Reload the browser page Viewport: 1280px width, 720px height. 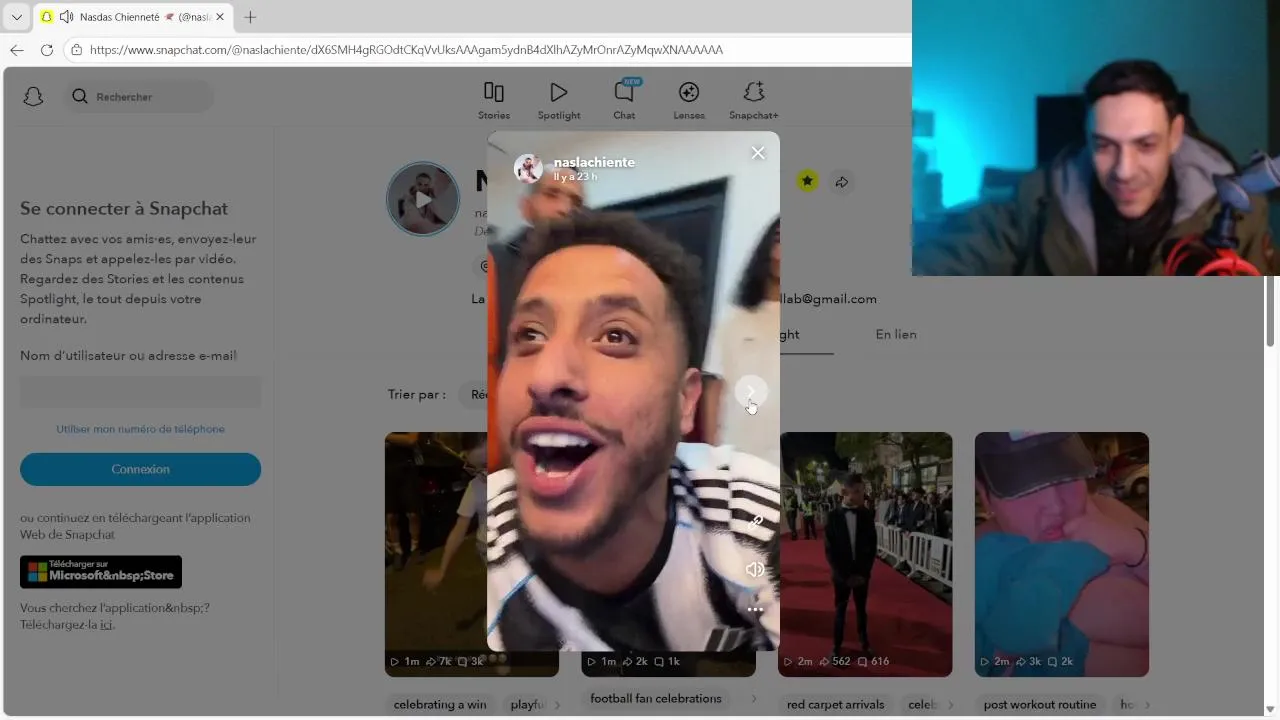tap(46, 50)
